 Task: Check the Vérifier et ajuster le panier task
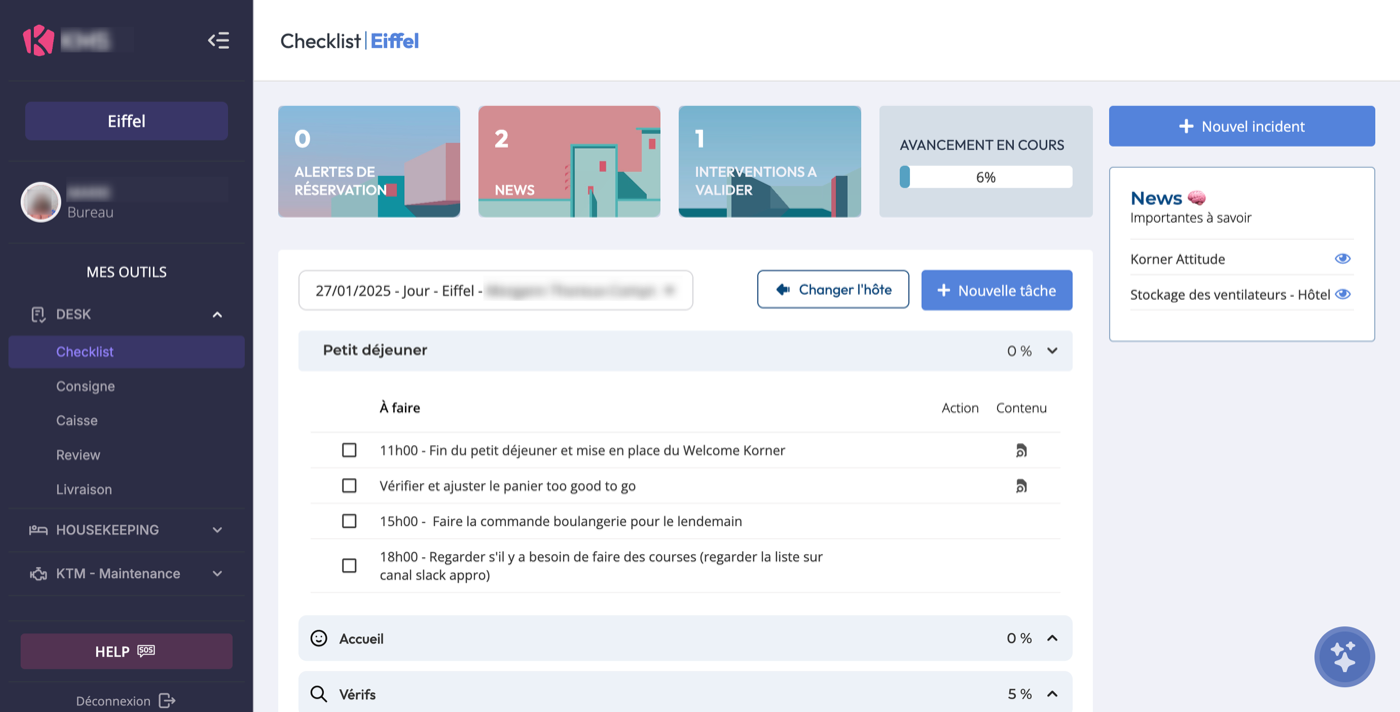tap(349, 486)
